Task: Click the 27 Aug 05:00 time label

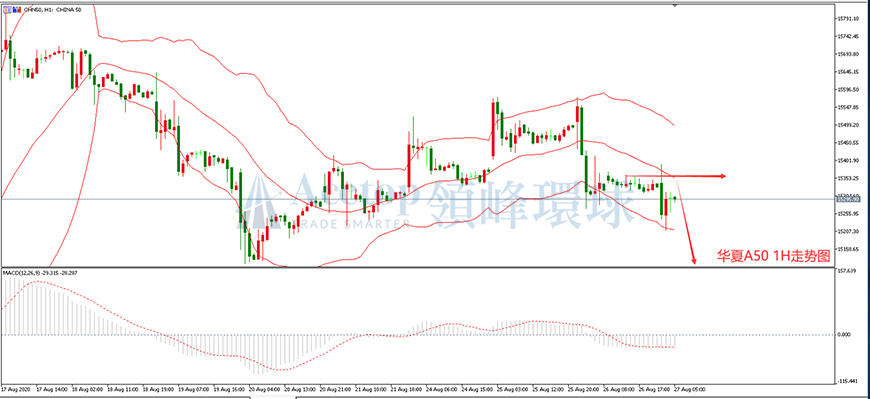Action: click(x=691, y=390)
